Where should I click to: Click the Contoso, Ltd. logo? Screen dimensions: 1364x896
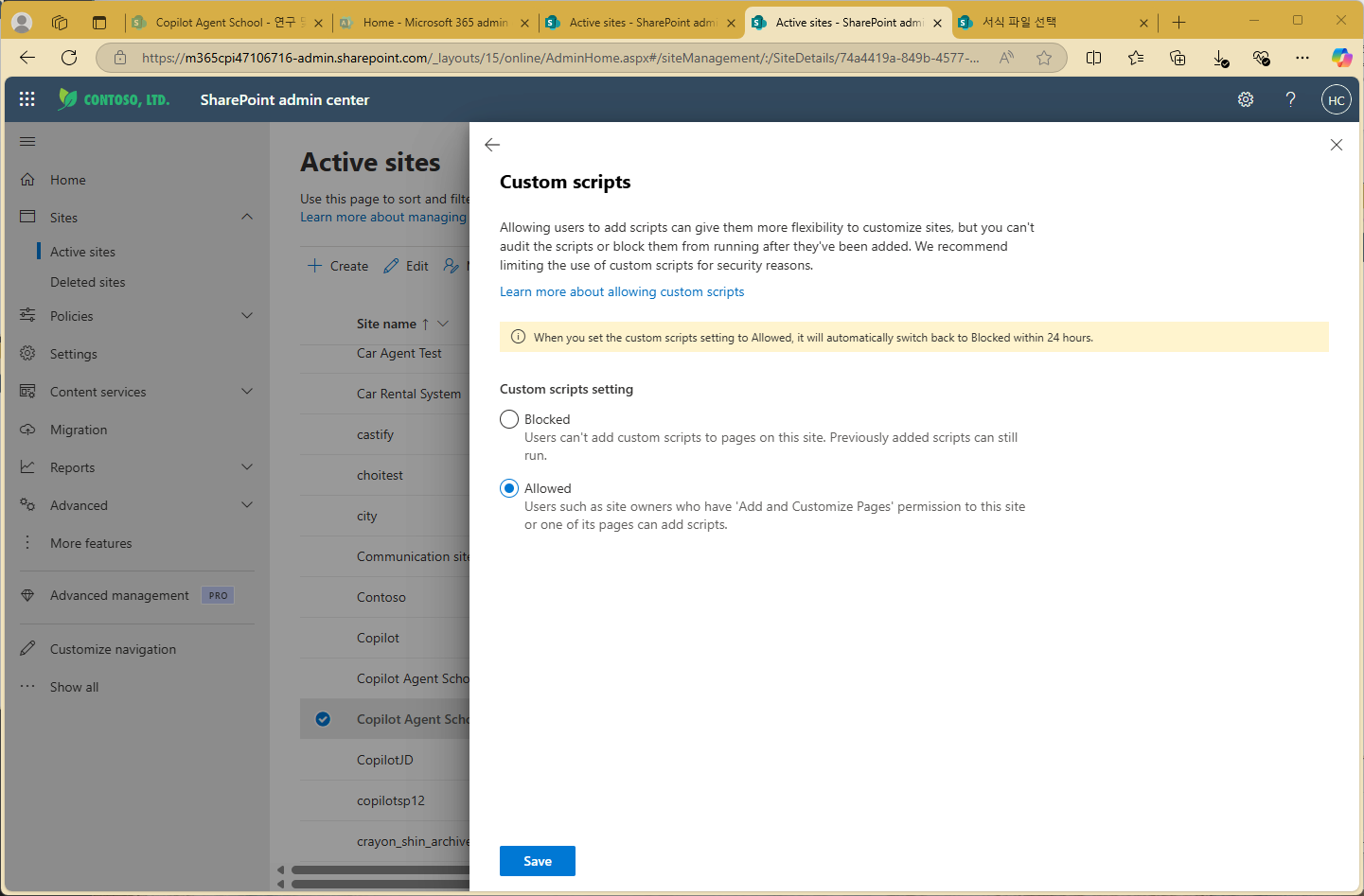pyautogui.click(x=114, y=99)
